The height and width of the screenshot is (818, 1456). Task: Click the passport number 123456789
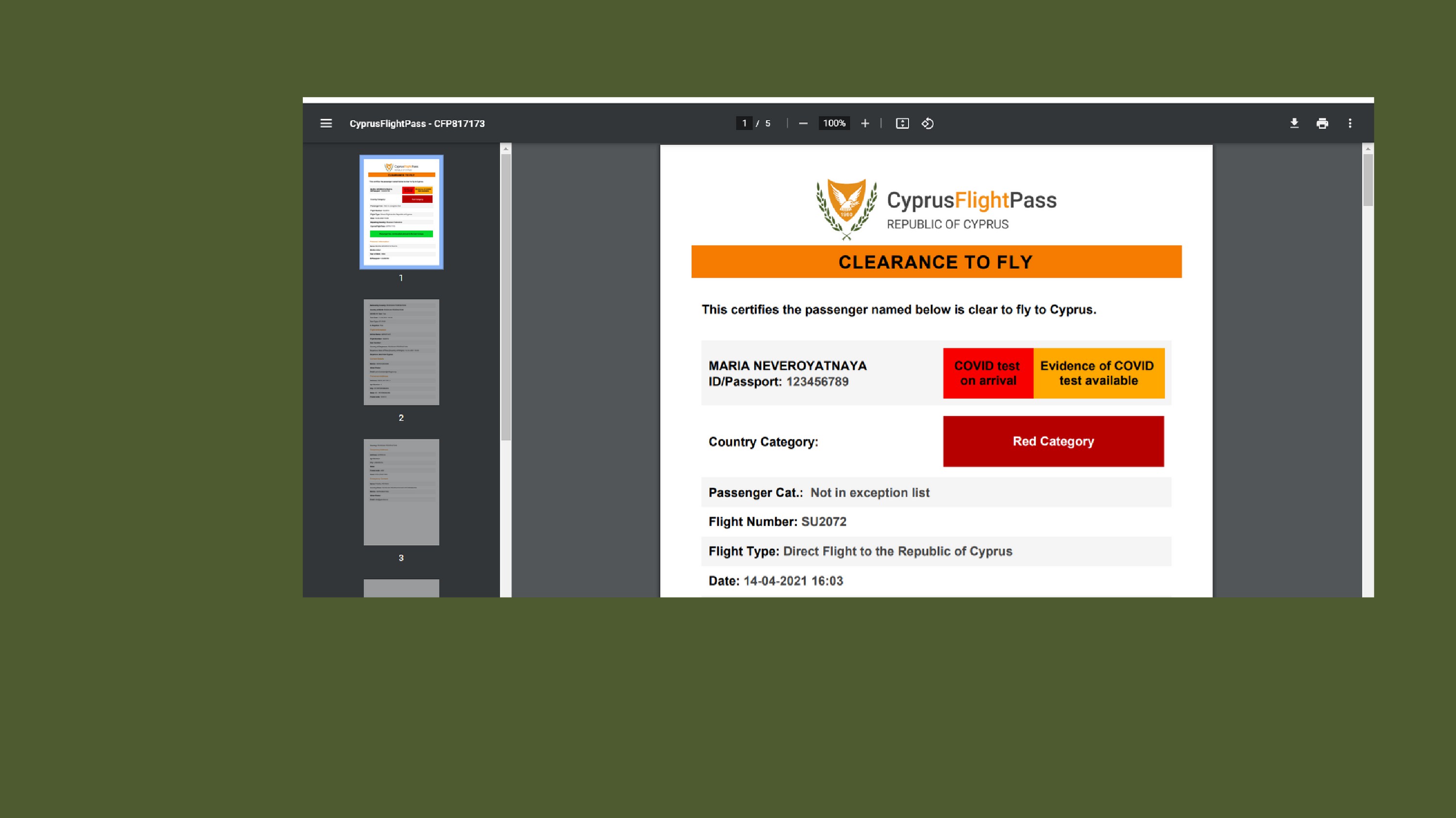coord(817,382)
